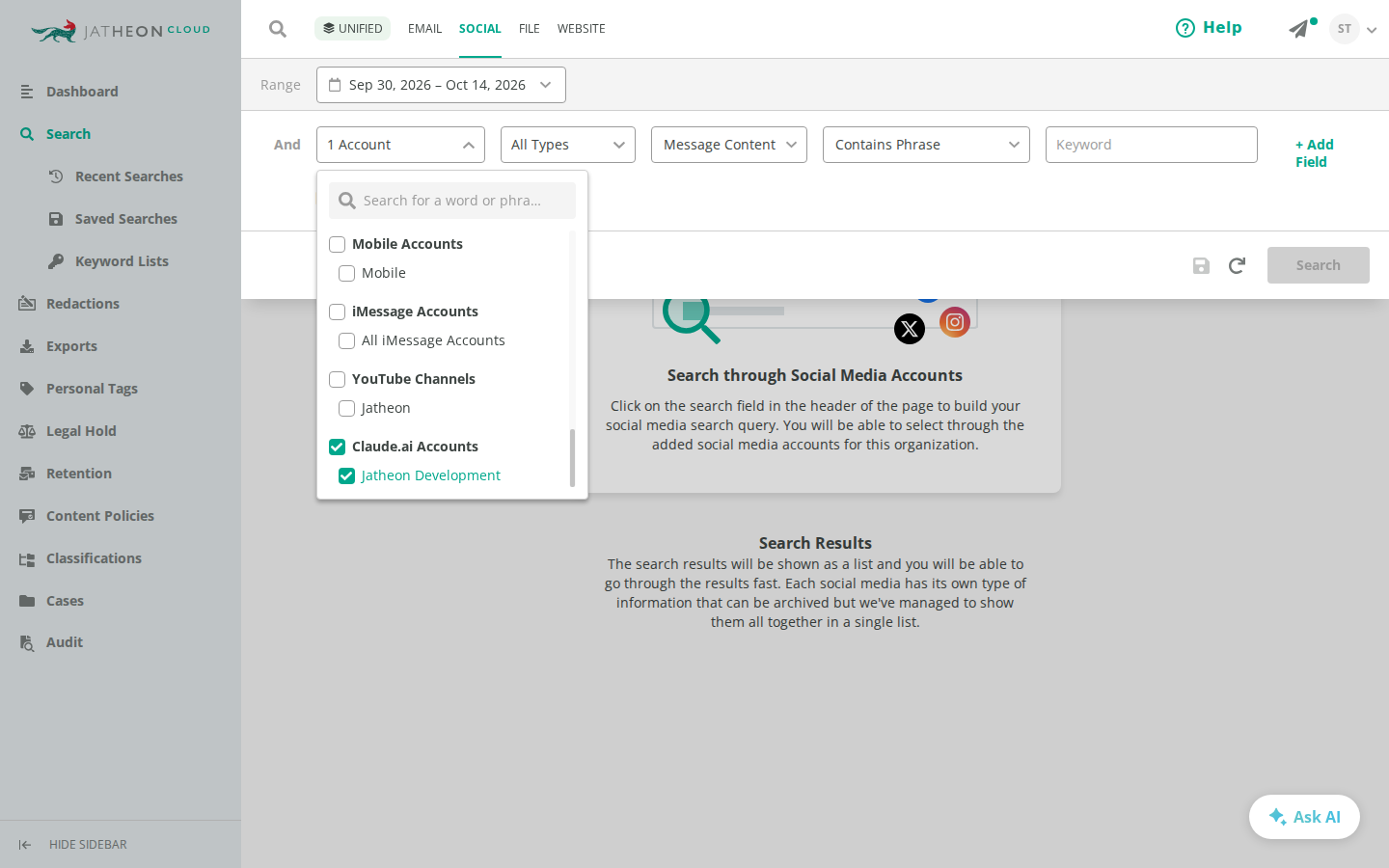The image size is (1389, 868).
Task: Click the Keyword input field
Action: tap(1152, 145)
